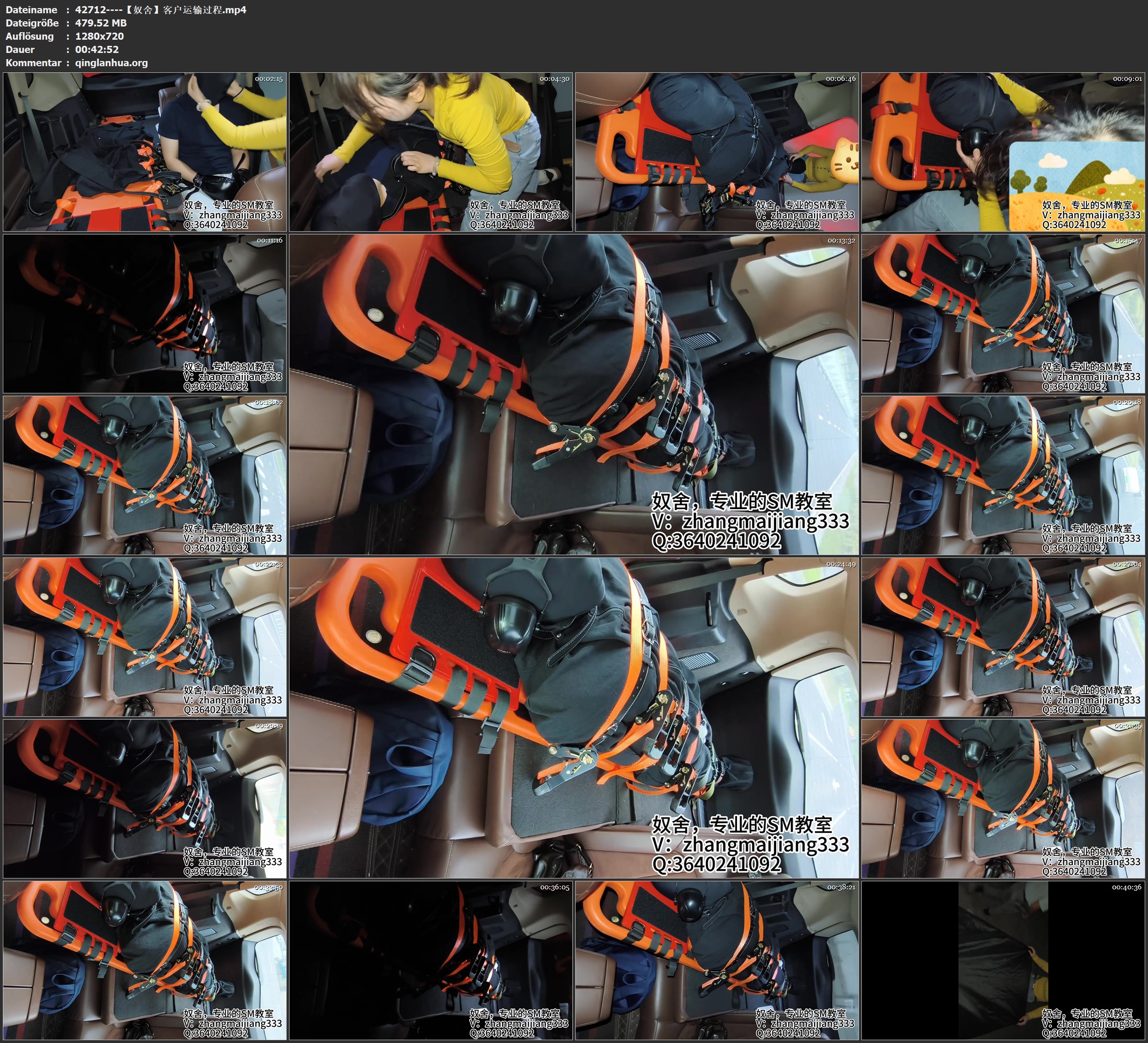Screen dimensions: 1148x1043
Task: Open the frame at 00:04:30
Action: (430, 152)
